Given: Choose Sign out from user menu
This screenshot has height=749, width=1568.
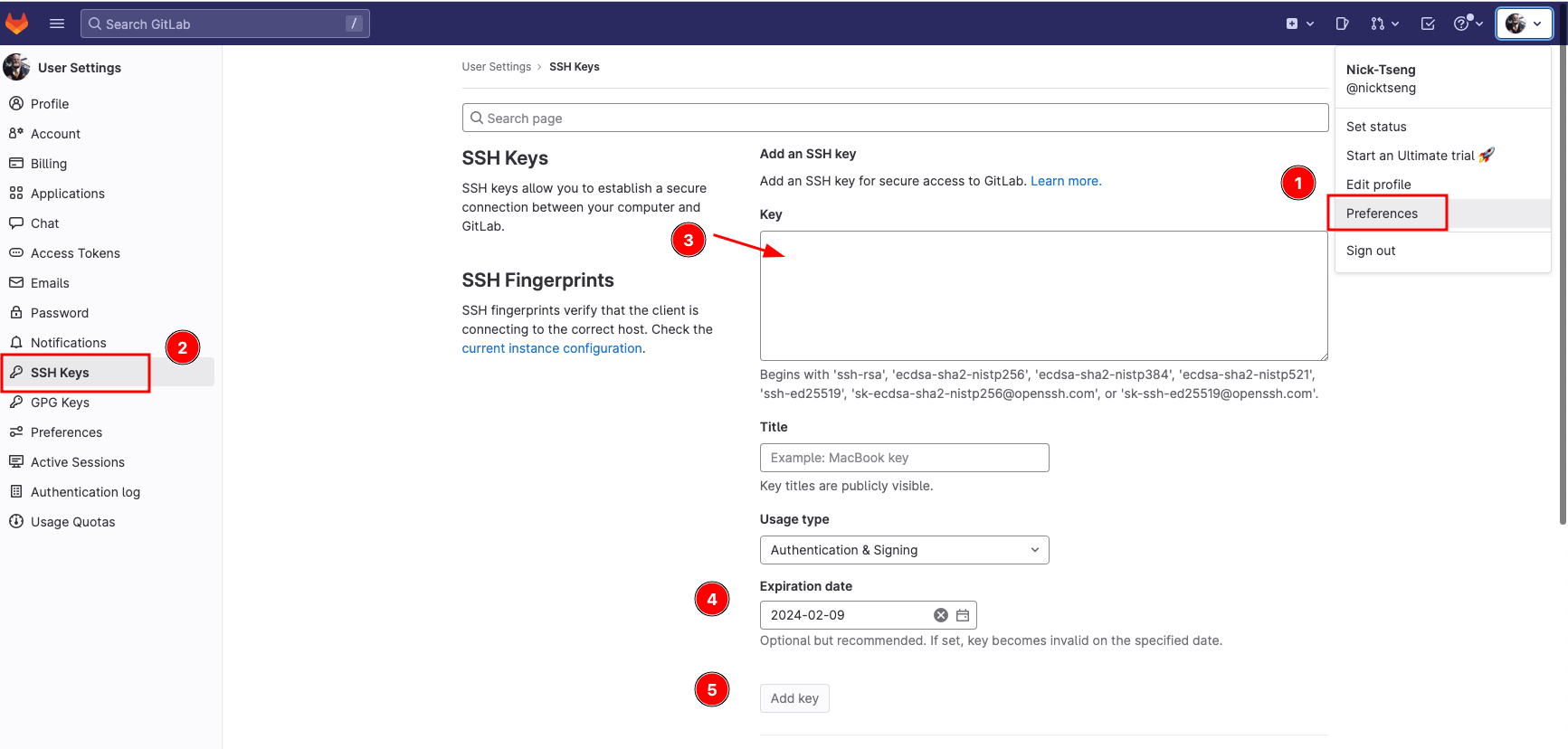Looking at the screenshot, I should (1371, 251).
